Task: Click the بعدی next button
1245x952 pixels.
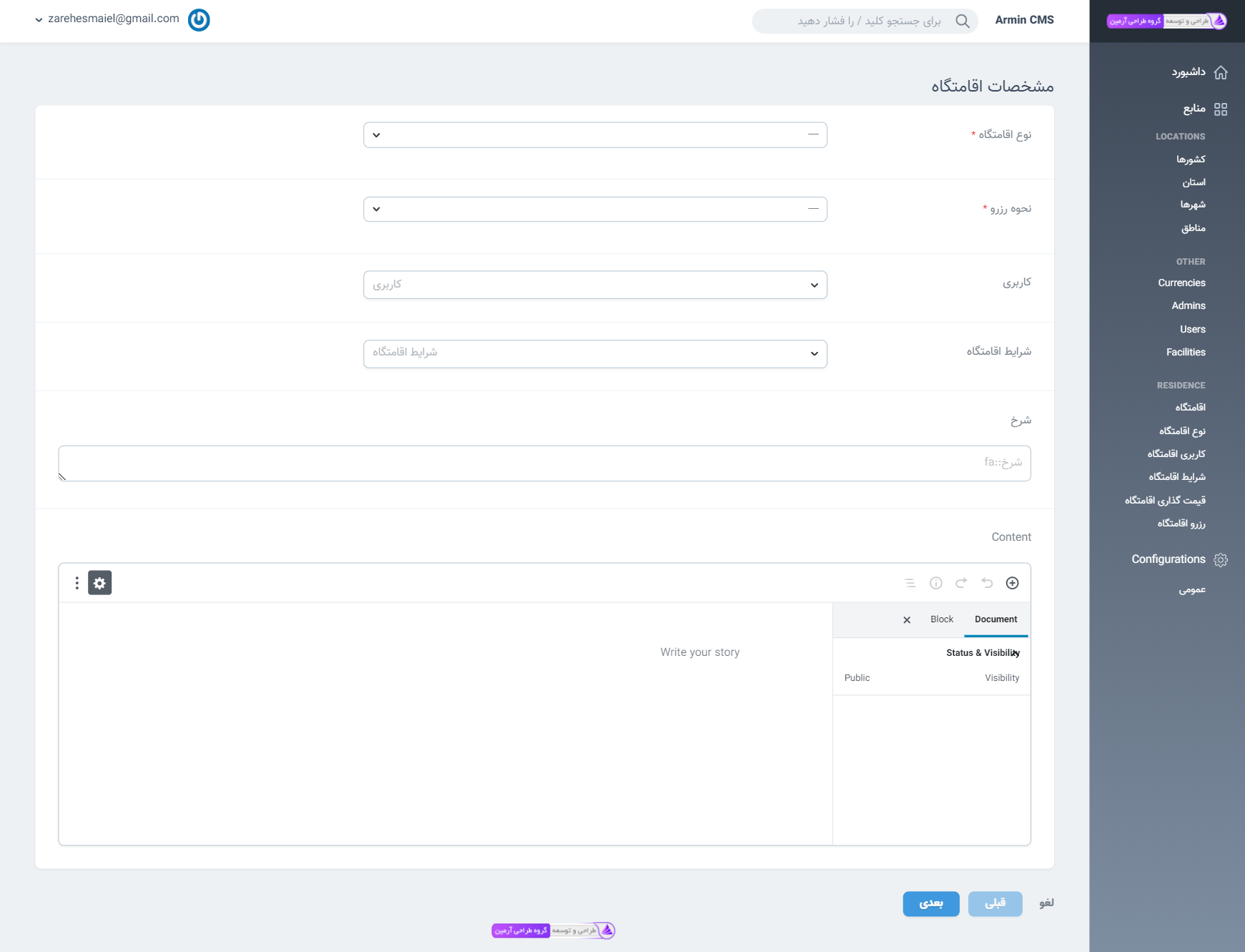Action: [930, 903]
